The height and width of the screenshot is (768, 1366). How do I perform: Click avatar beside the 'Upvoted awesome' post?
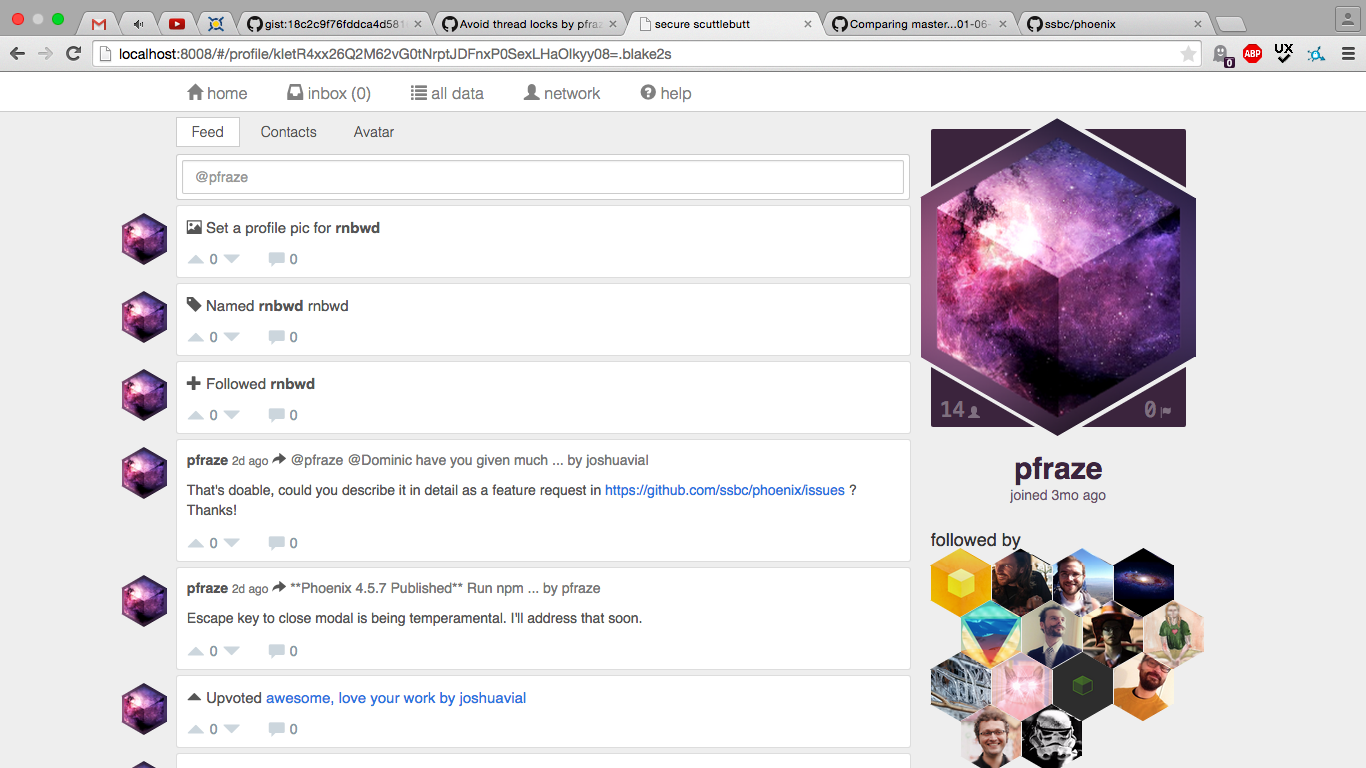[144, 709]
